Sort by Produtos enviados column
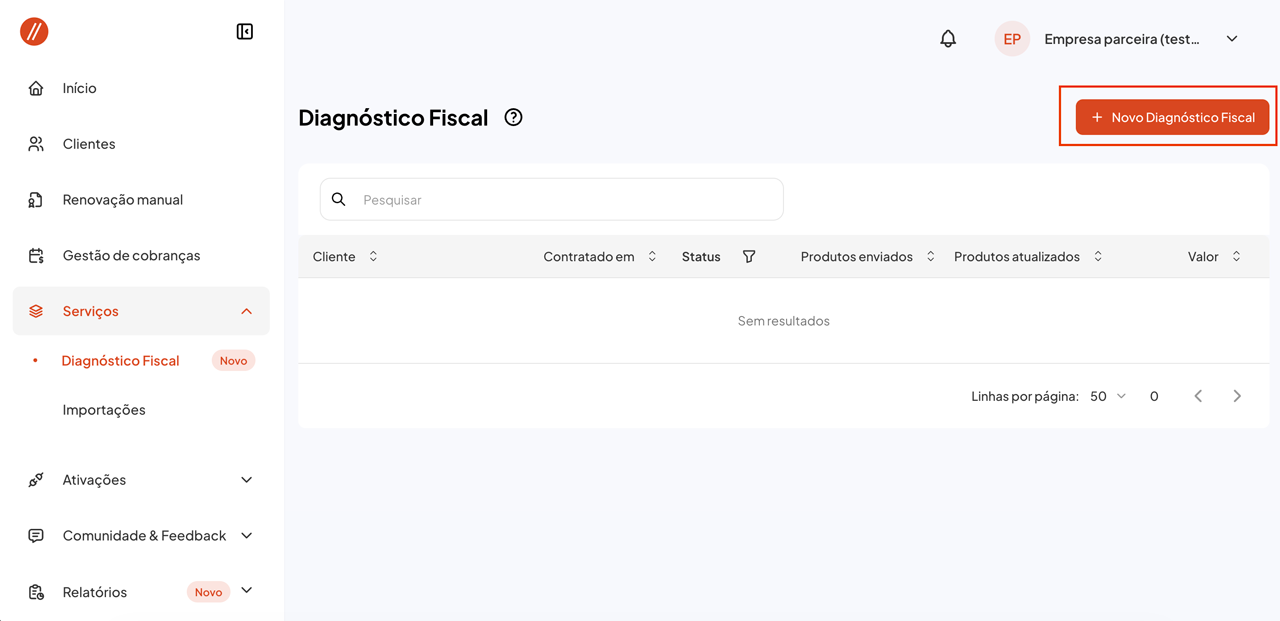 click(930, 257)
